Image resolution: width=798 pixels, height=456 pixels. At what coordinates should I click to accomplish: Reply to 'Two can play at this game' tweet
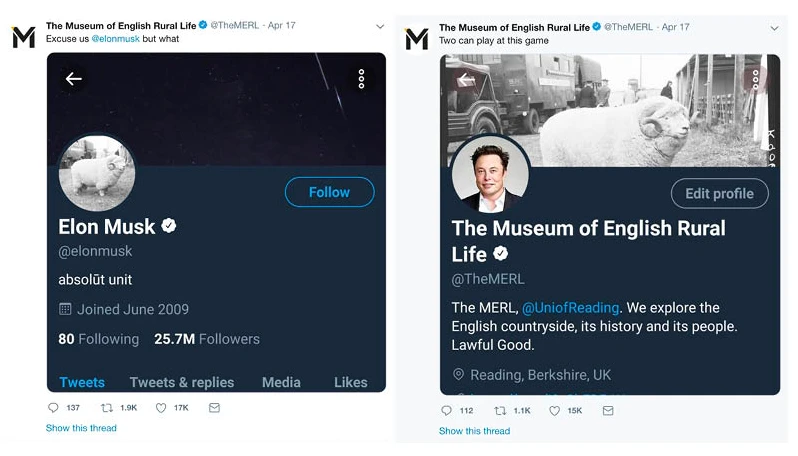click(446, 411)
